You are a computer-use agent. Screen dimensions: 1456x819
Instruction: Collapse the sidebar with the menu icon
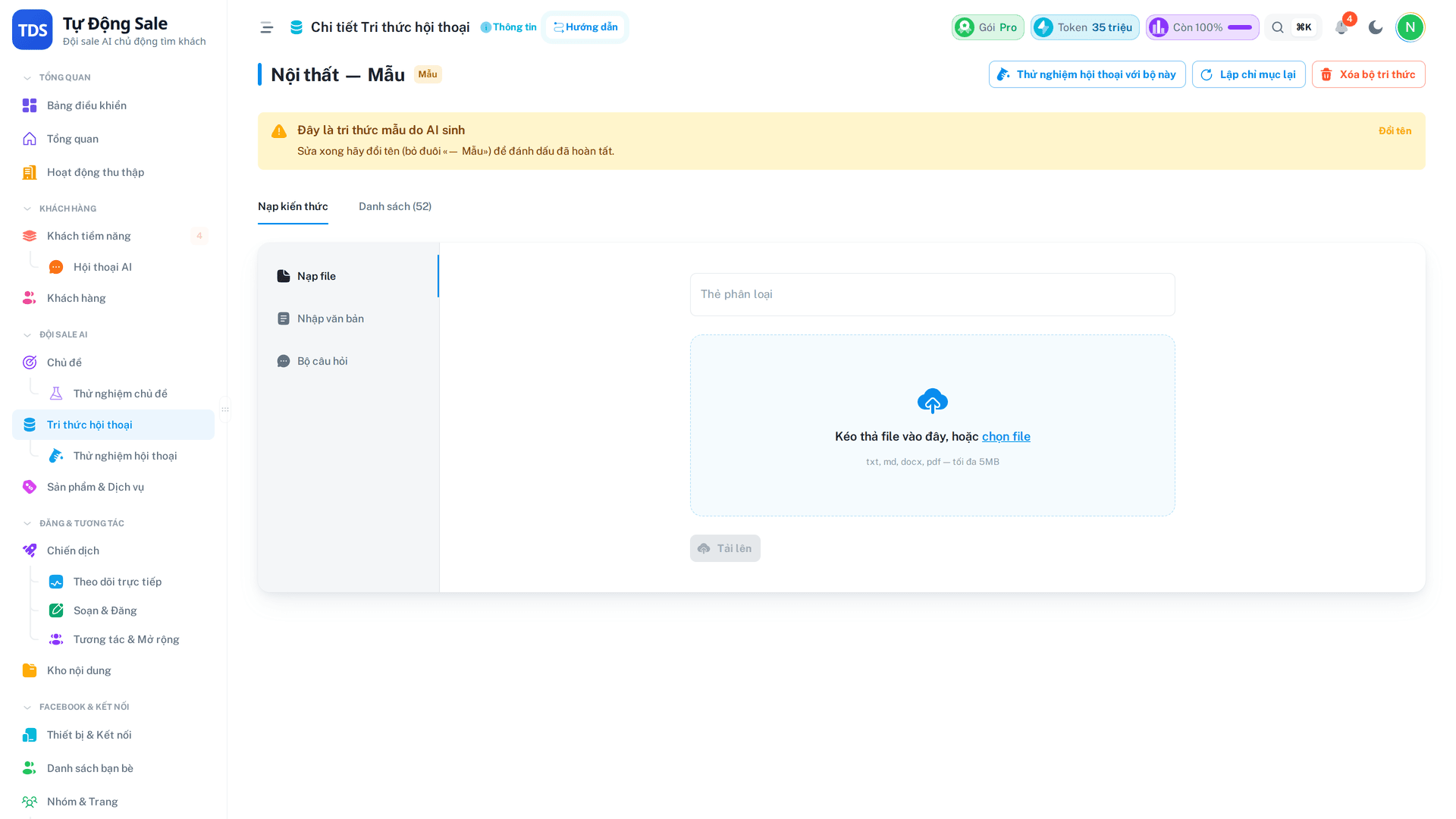(x=266, y=27)
